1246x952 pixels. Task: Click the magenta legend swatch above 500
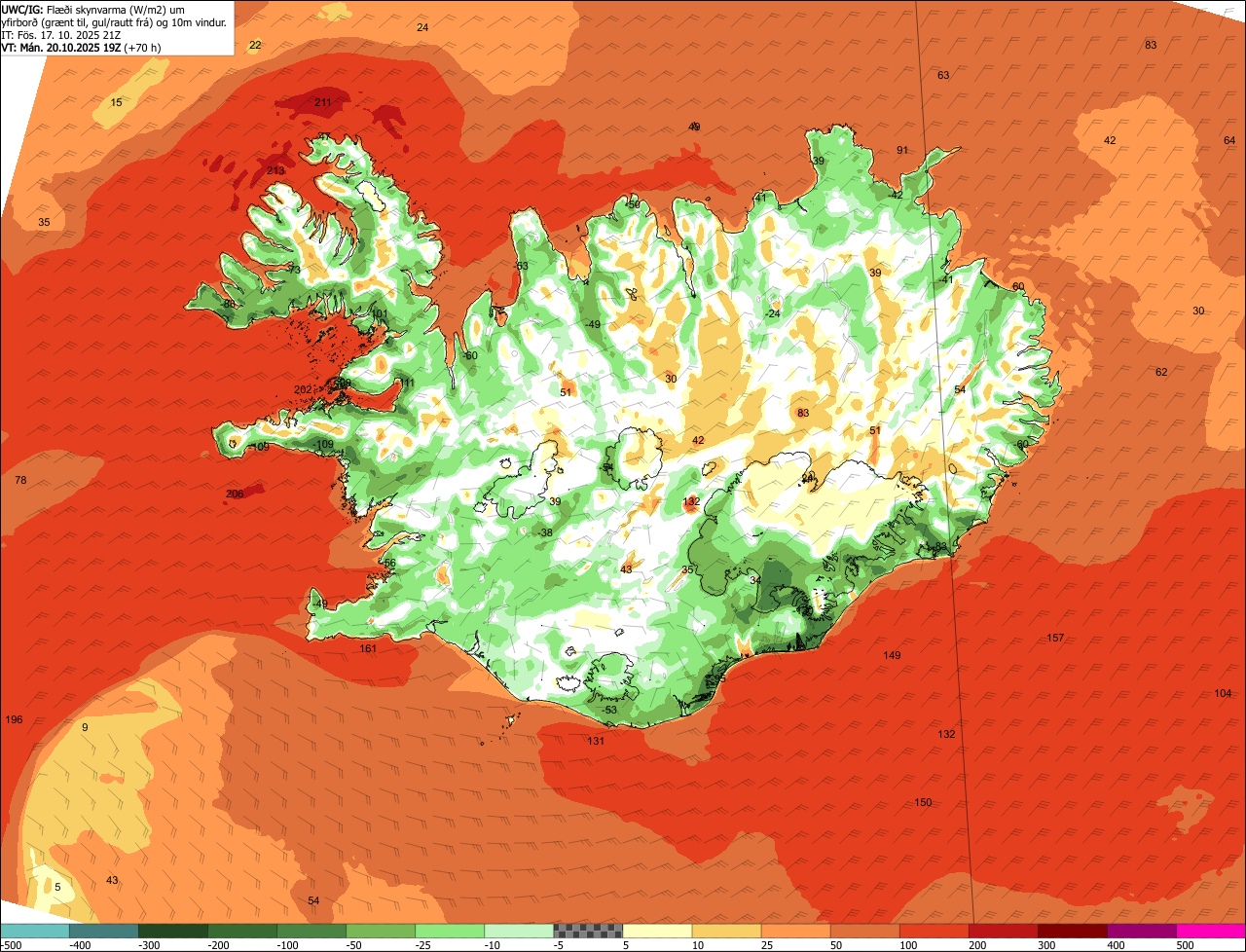[x=1211, y=931]
